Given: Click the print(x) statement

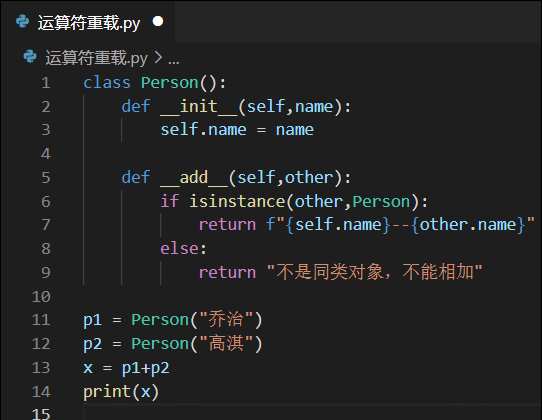Looking at the screenshot, I should (121, 392).
